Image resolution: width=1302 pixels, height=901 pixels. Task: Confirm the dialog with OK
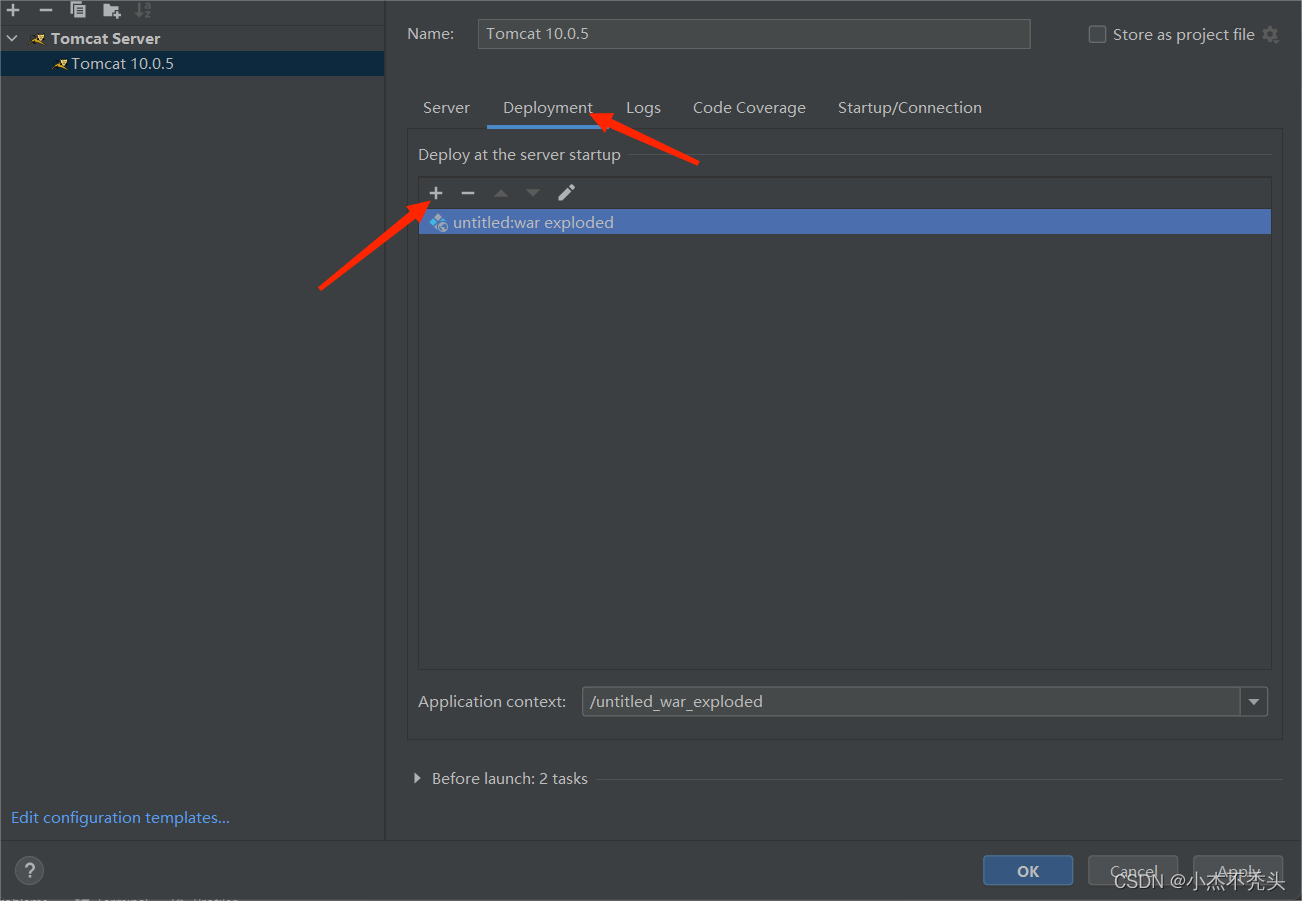tap(1028, 871)
